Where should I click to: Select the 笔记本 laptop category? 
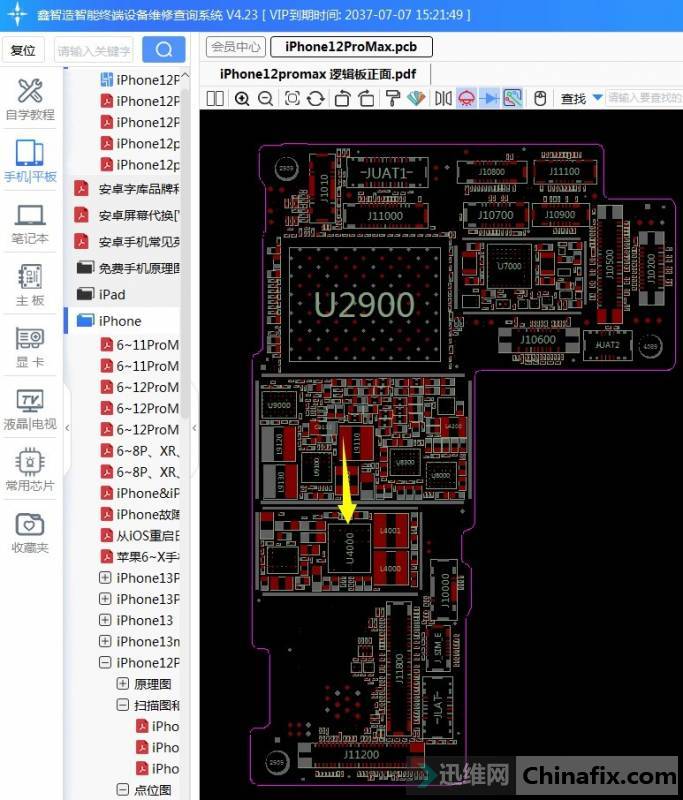tap(30, 224)
